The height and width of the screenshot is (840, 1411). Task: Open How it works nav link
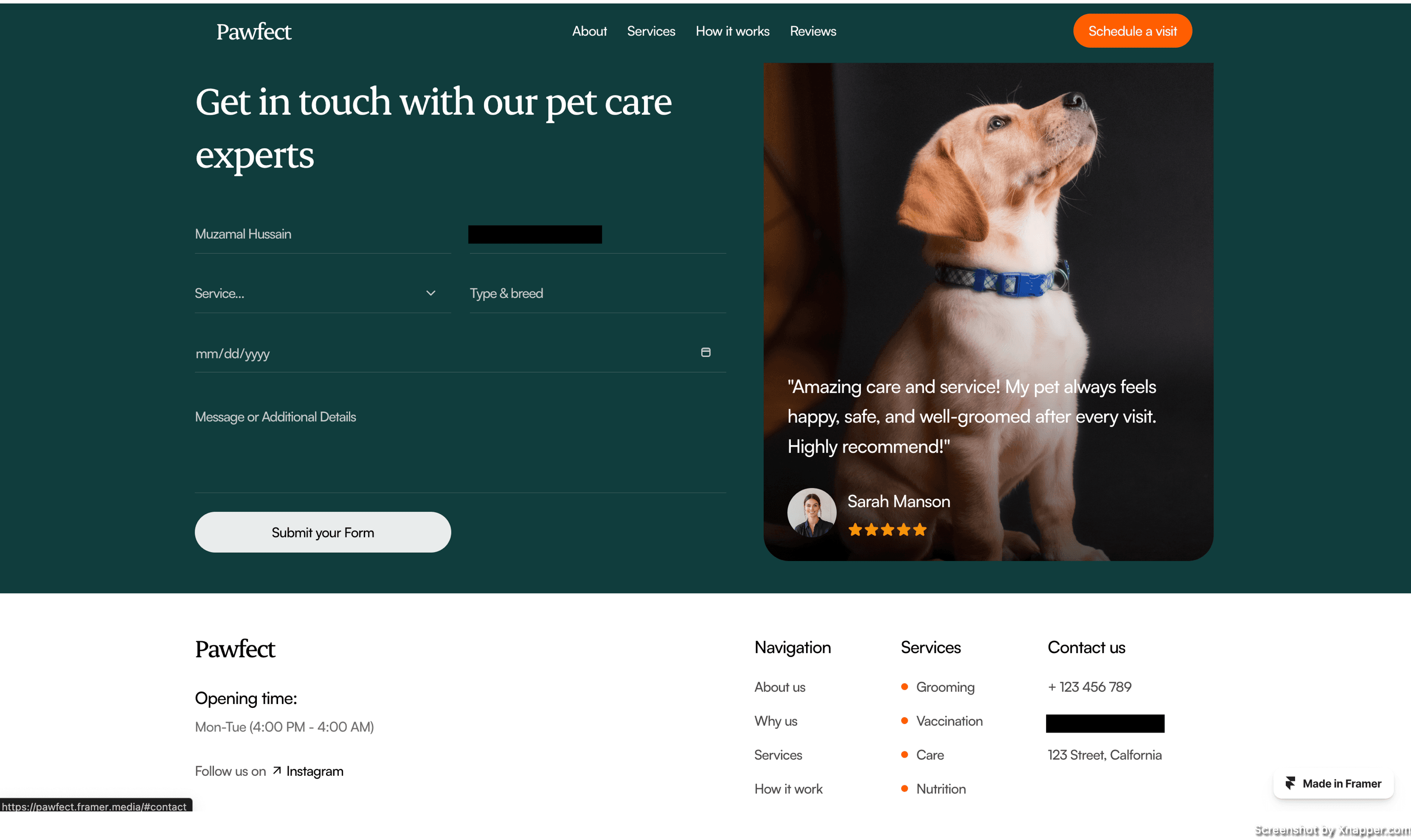[x=733, y=31]
